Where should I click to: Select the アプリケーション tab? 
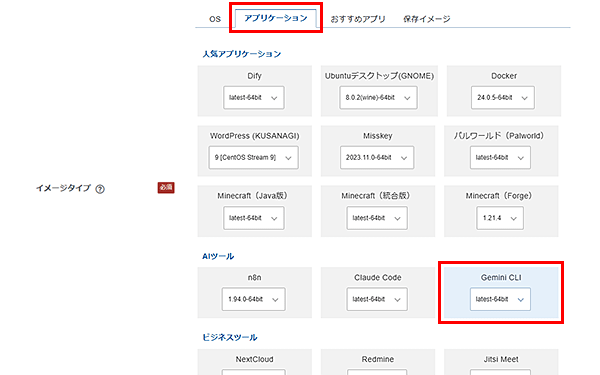click(276, 18)
